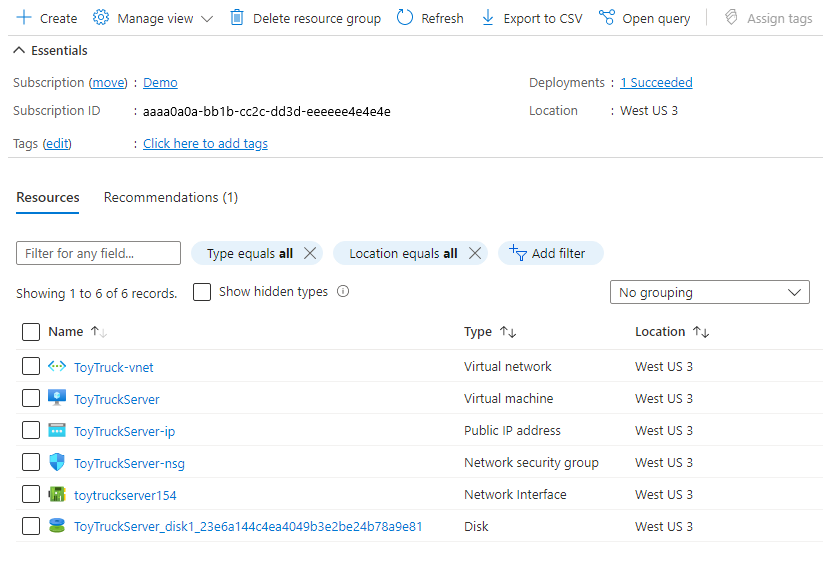Click the move link next to Subscription
The image size is (823, 561).
108,82
